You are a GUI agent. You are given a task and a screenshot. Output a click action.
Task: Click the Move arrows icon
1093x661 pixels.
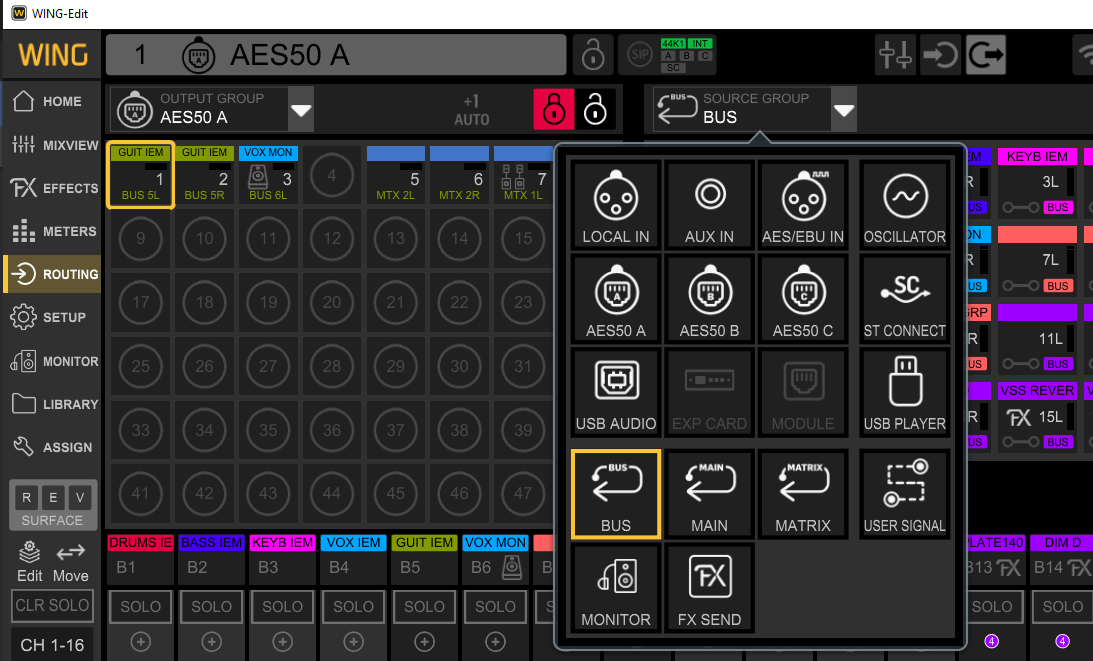[x=70, y=562]
